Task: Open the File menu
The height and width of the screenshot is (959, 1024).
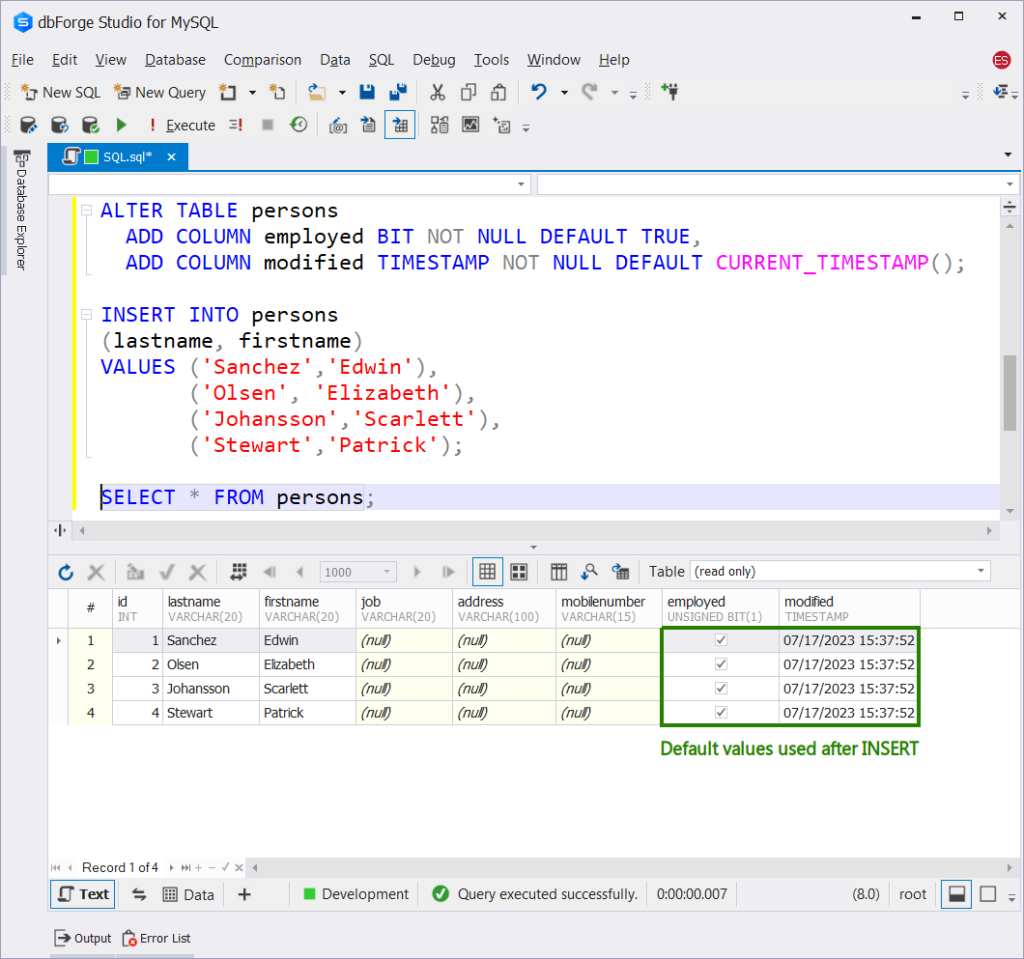Action: pos(22,60)
